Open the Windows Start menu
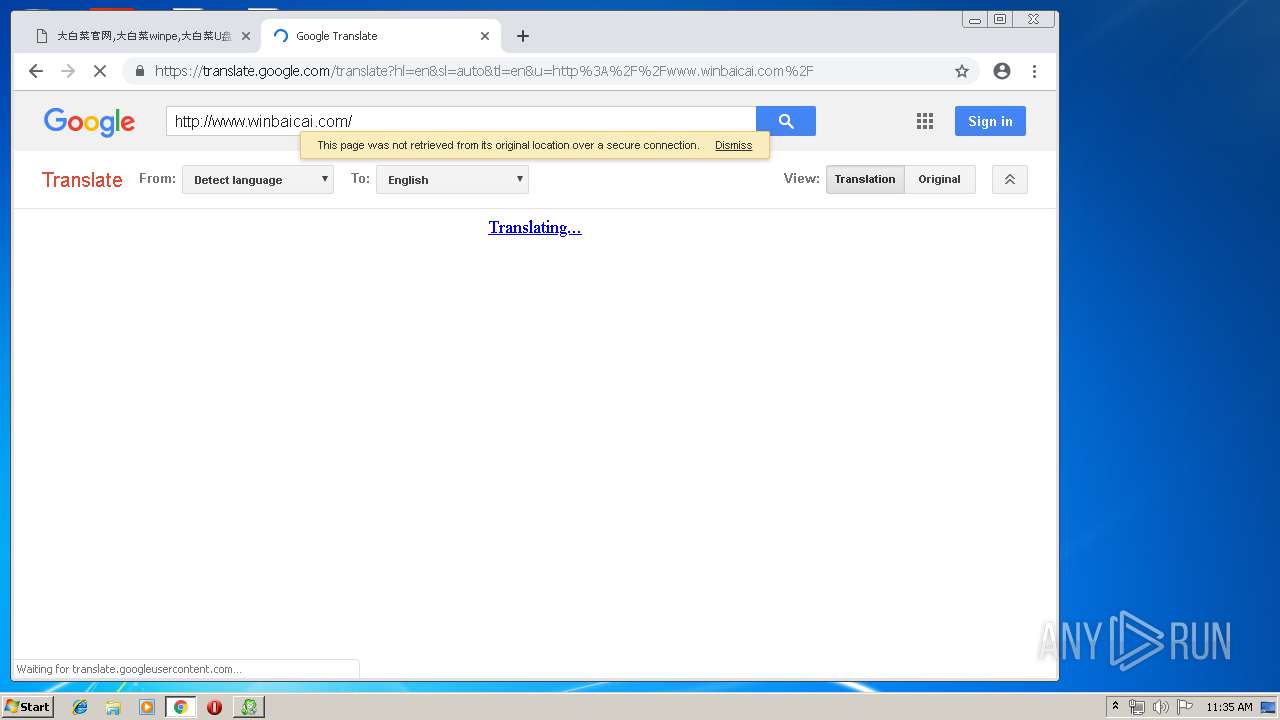 point(27,707)
